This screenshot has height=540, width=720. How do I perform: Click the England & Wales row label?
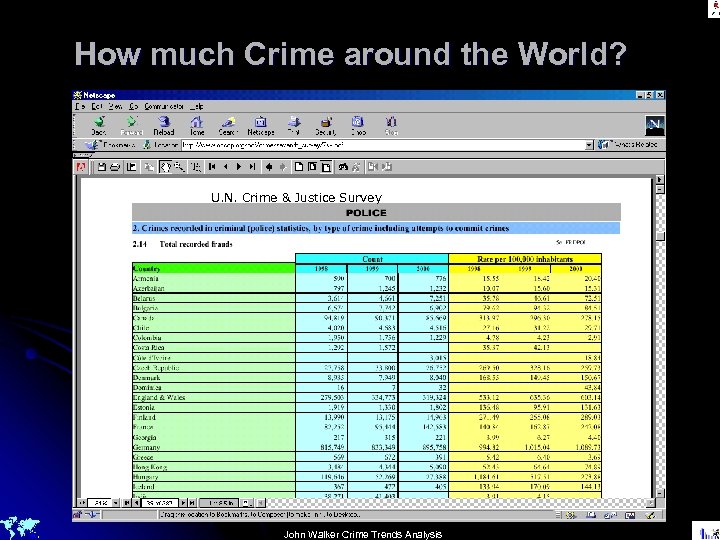pyautogui.click(x=159, y=398)
